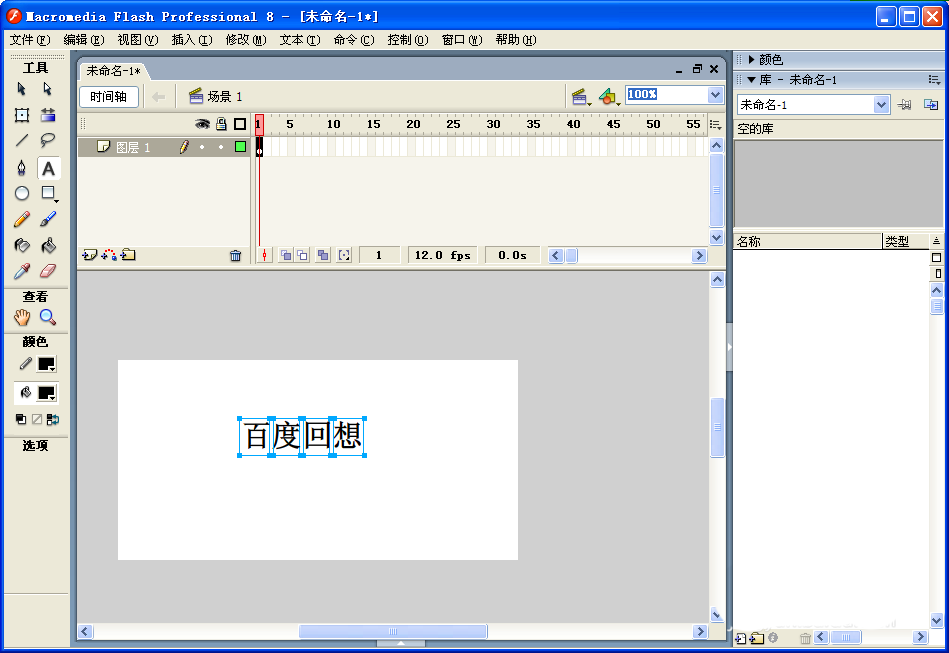The image size is (949, 653).
Task: Open the 插入 menu
Action: tap(192, 40)
